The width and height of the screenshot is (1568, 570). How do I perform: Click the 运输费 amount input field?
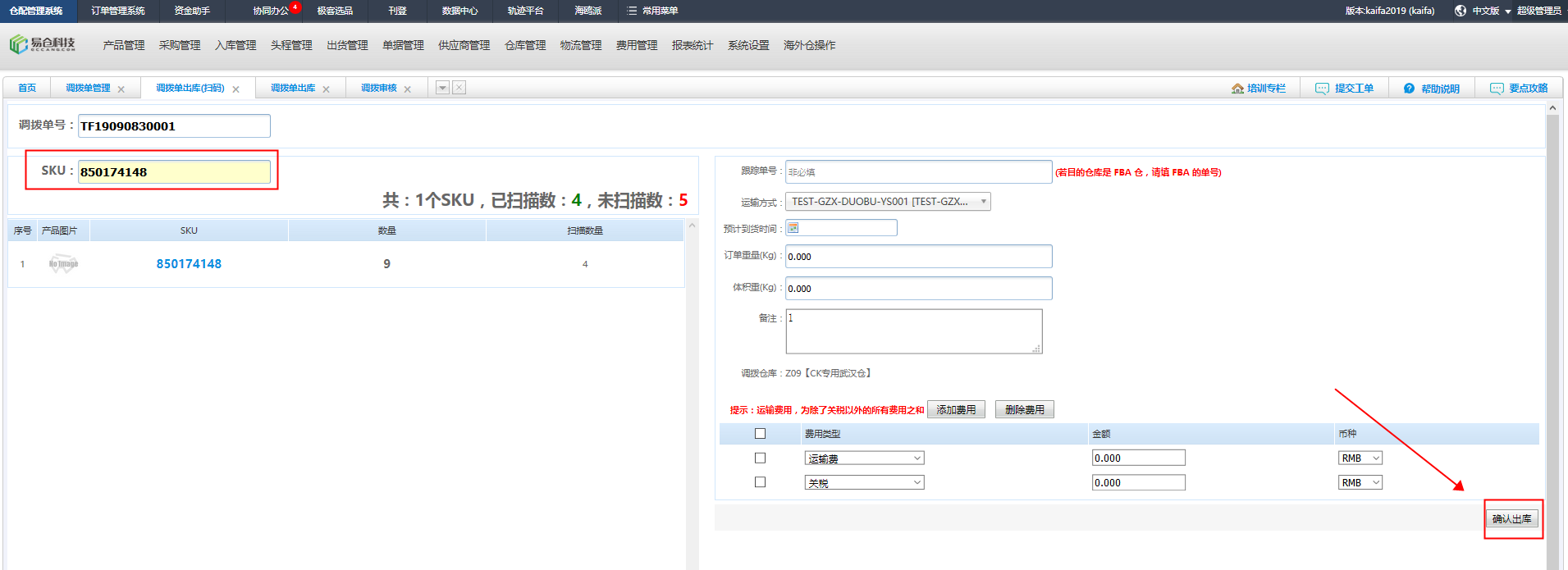[1138, 458]
